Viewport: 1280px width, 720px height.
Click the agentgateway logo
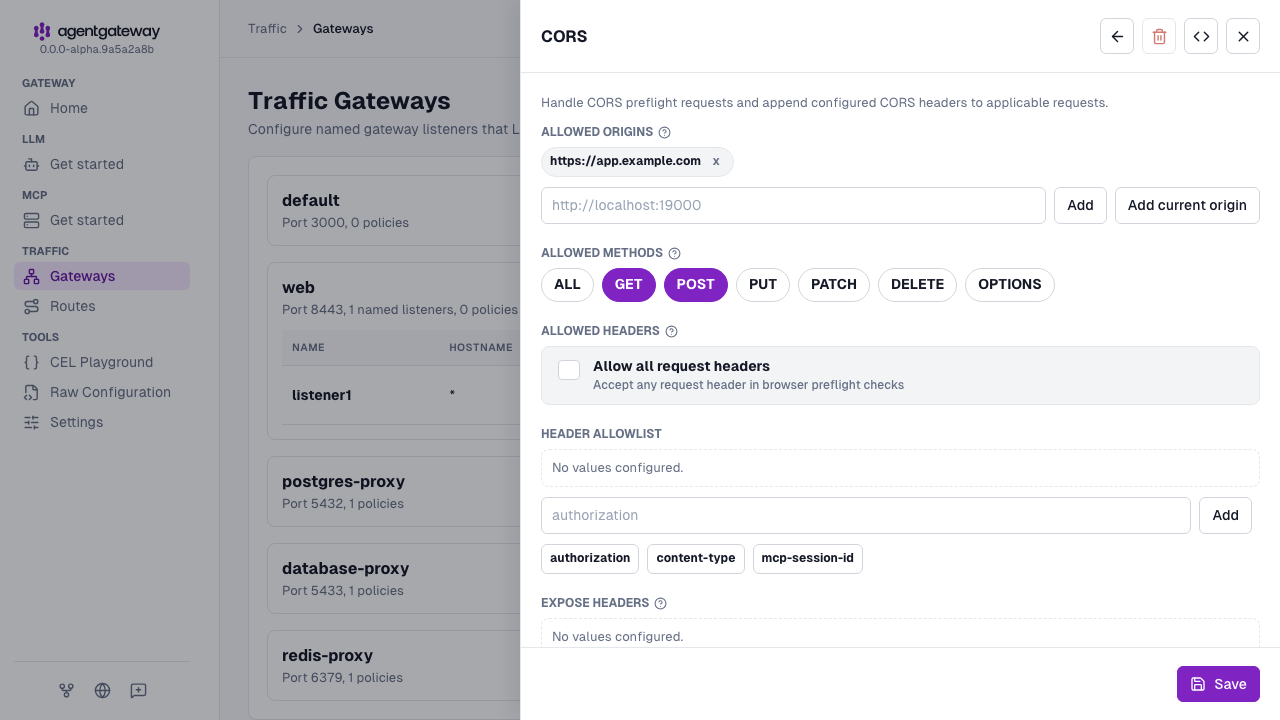pos(96,32)
